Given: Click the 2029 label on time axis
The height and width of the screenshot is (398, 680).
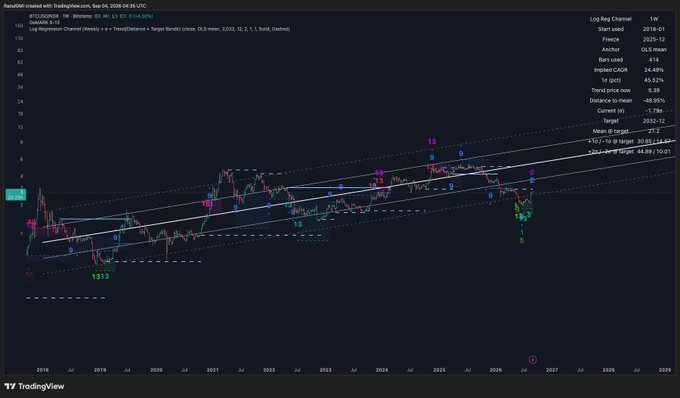Looking at the screenshot, I should 665,370.
